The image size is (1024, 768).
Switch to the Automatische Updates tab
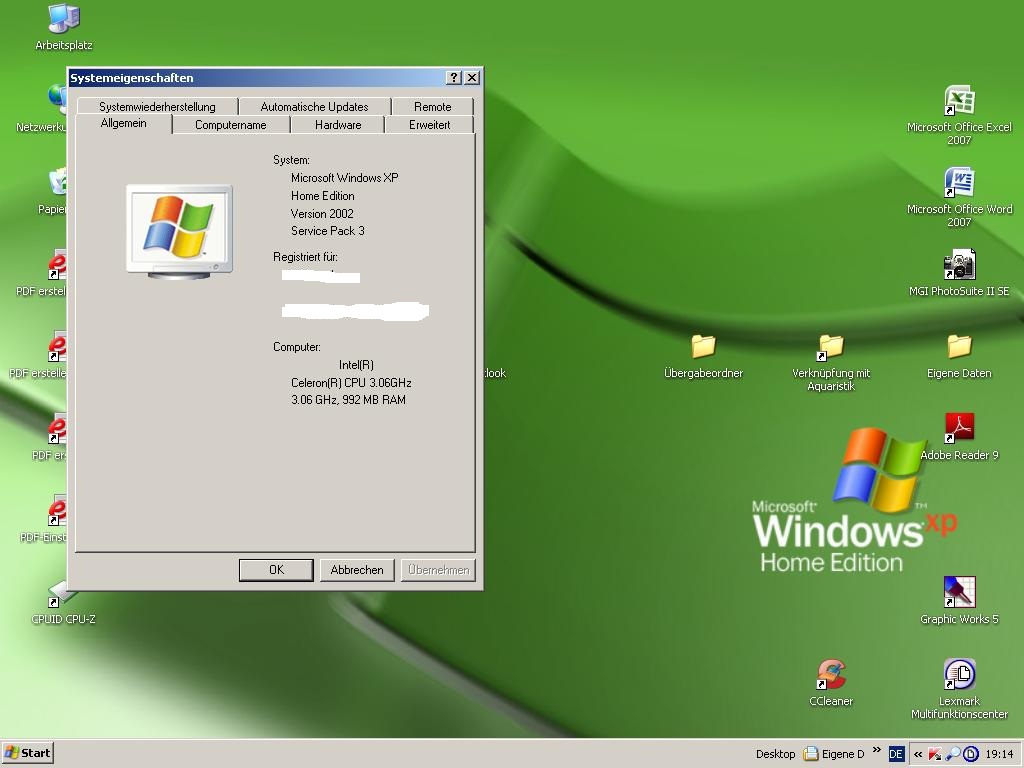(x=314, y=106)
